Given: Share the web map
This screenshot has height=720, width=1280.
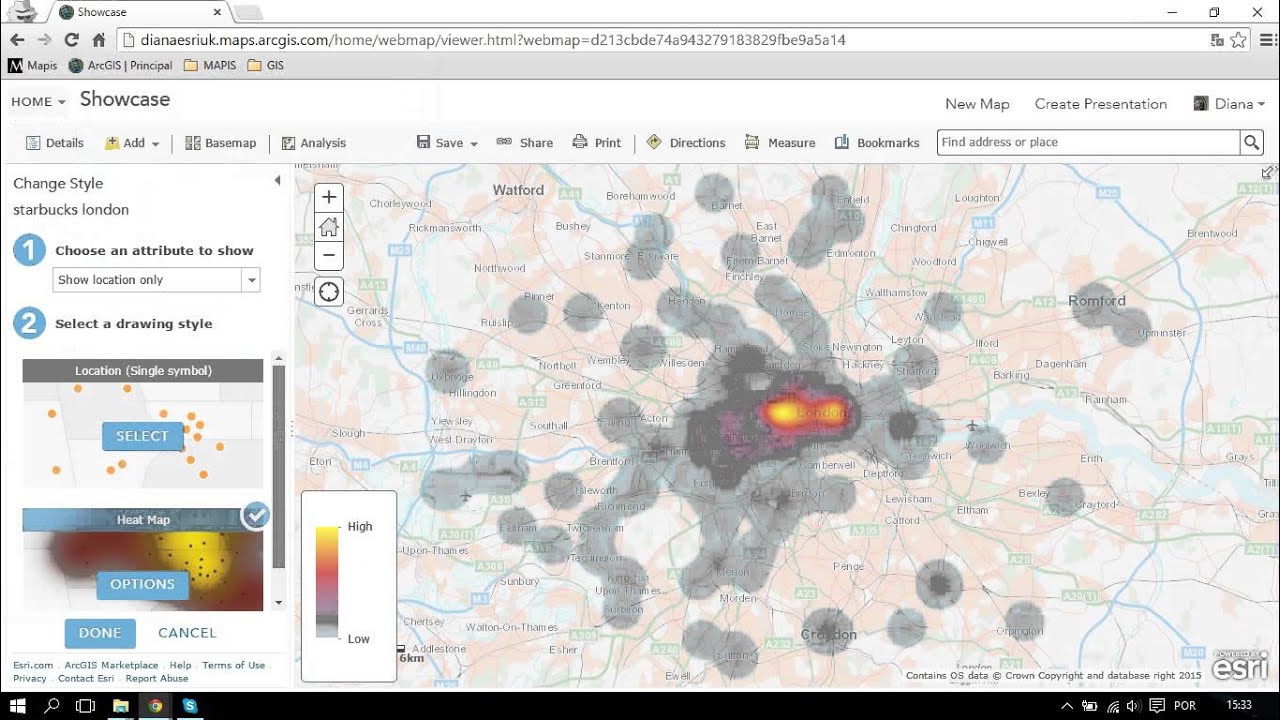Looking at the screenshot, I should (x=525, y=143).
